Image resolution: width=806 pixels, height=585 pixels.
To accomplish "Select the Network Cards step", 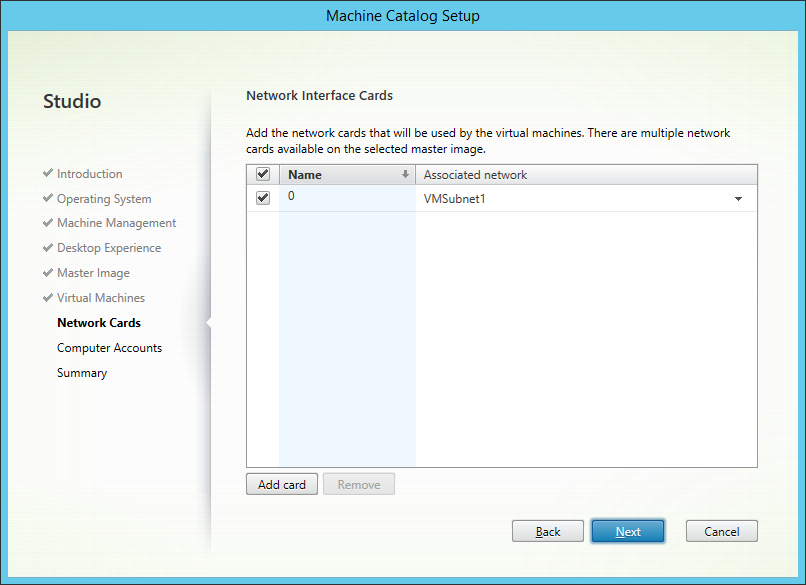I will (x=99, y=323).
